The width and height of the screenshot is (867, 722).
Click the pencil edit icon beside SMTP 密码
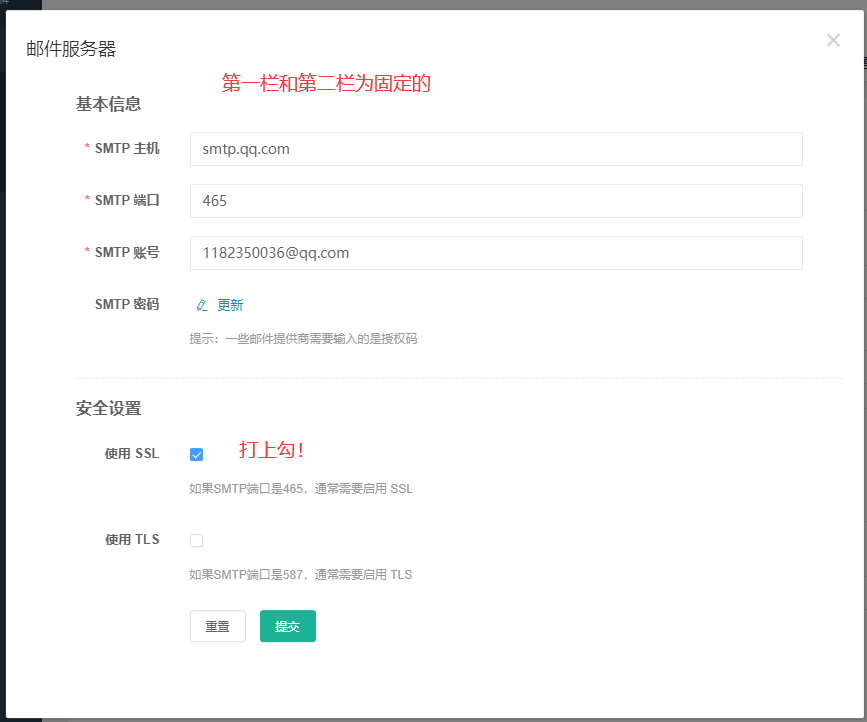click(x=200, y=304)
